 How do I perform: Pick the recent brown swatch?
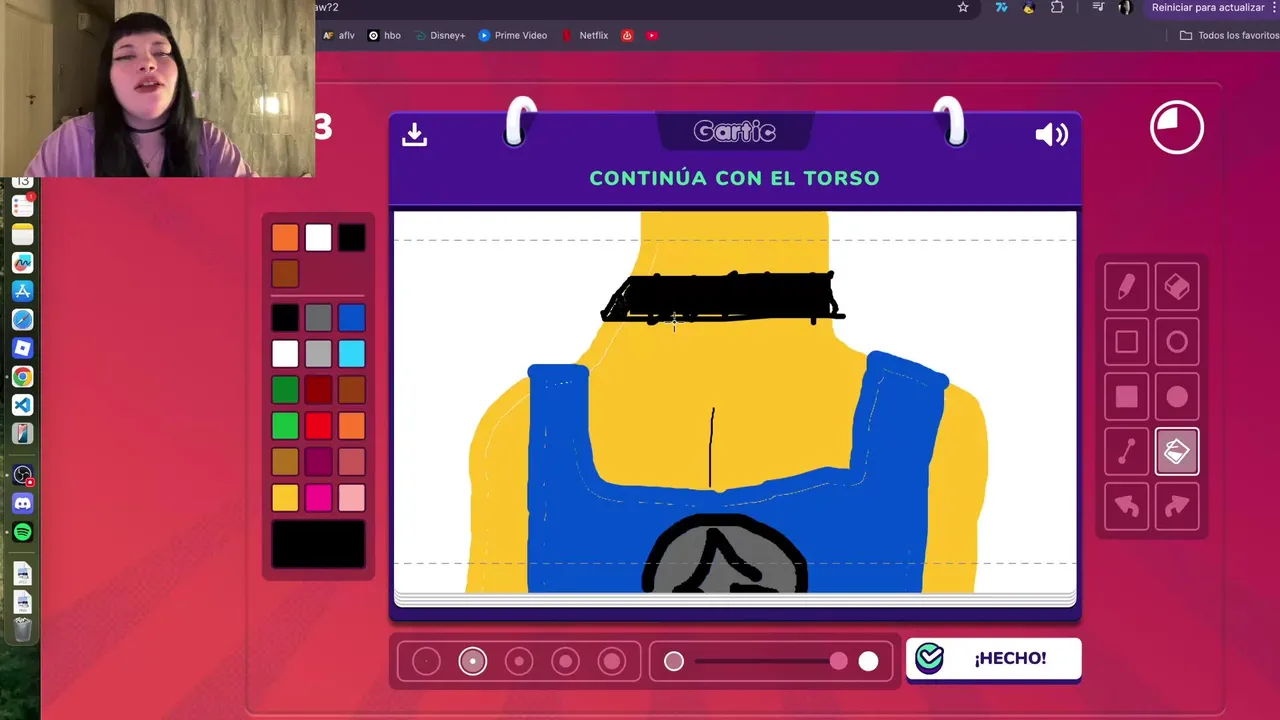pyautogui.click(x=285, y=273)
